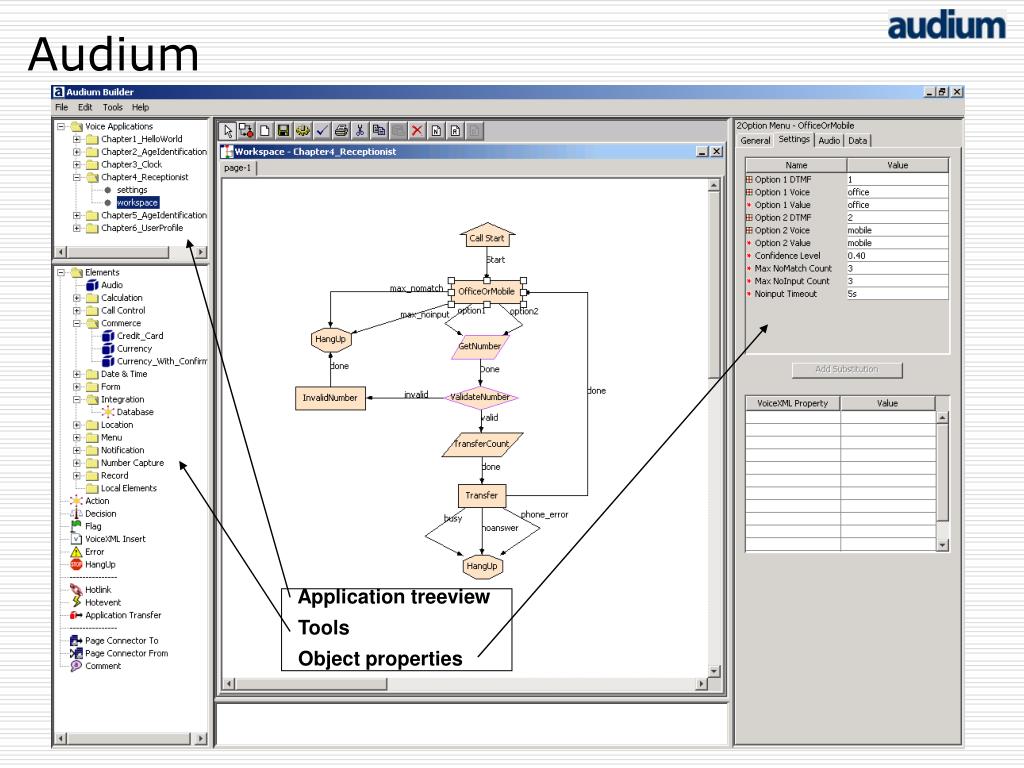Image resolution: width=1024 pixels, height=768 pixels.
Task: Collapse the Chapter4_Receptionist node
Action: (x=76, y=177)
